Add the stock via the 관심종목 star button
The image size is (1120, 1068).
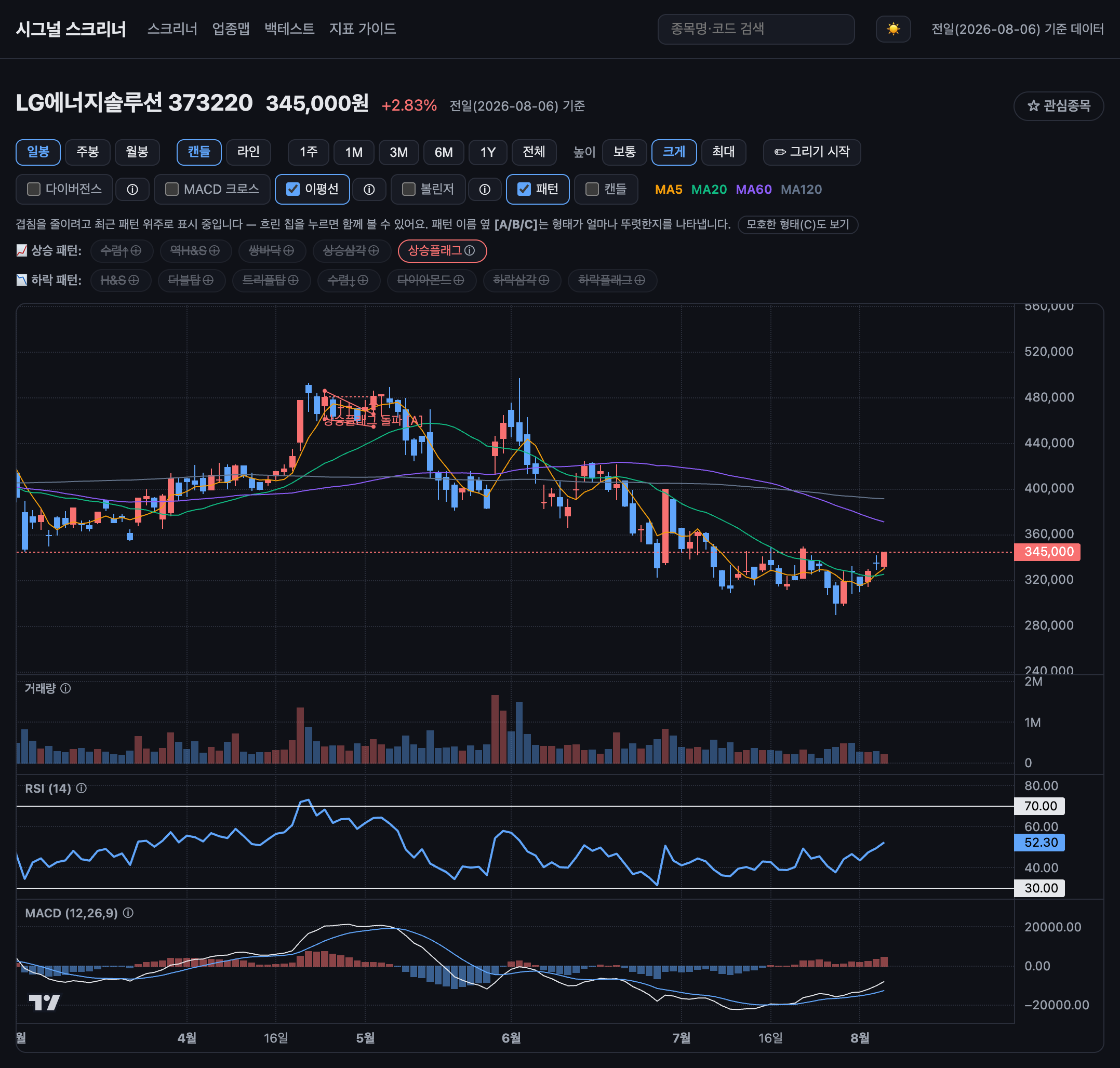click(1059, 106)
